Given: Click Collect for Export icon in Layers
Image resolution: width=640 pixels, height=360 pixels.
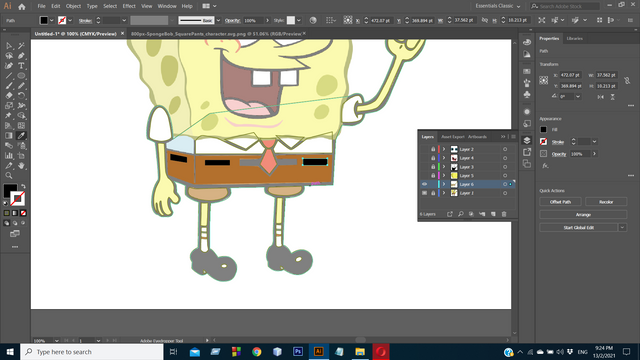Looking at the screenshot, I should click(449, 214).
